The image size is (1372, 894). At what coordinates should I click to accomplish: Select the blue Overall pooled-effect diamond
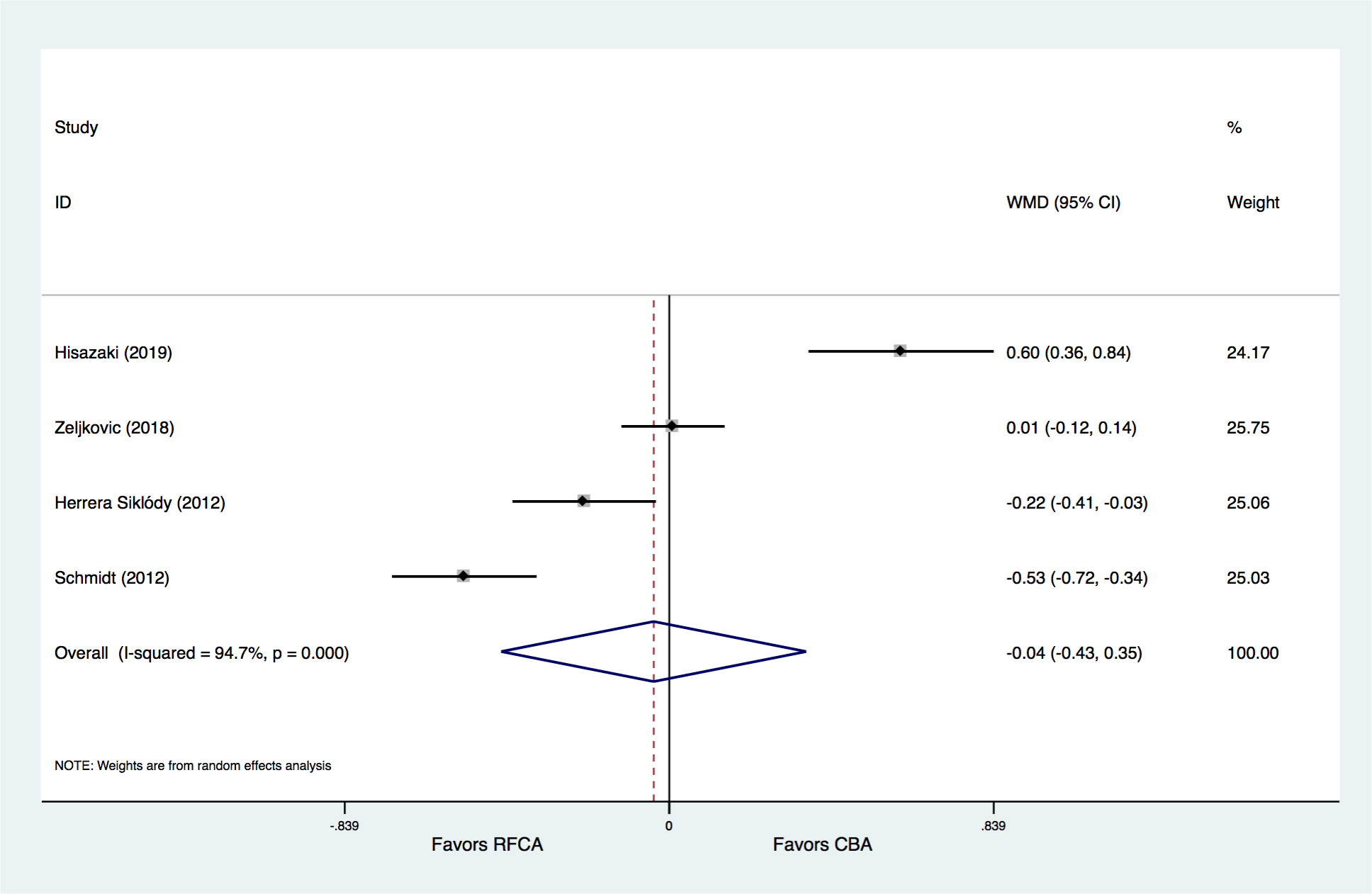tap(653, 652)
